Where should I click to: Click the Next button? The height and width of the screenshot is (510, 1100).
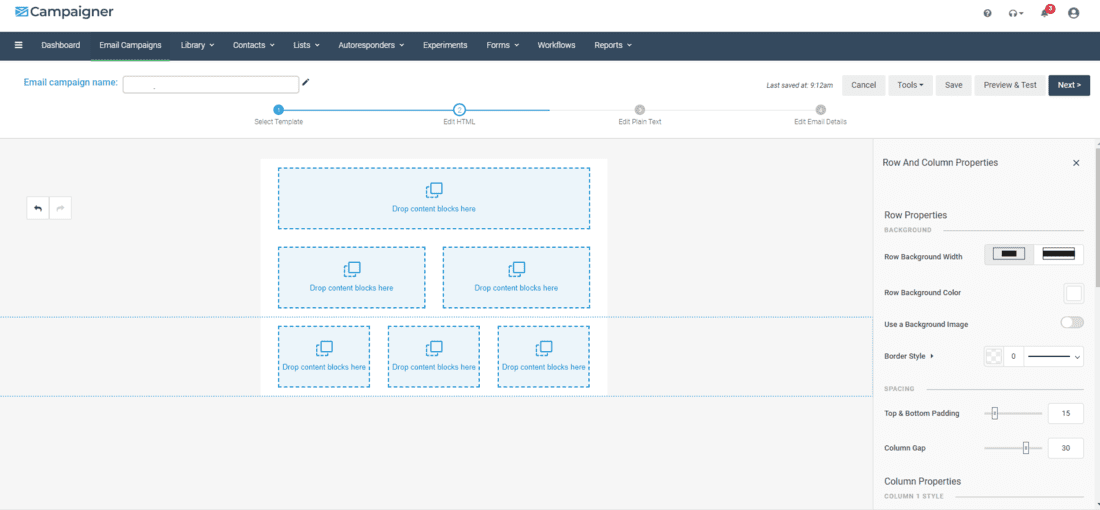tap(1069, 85)
